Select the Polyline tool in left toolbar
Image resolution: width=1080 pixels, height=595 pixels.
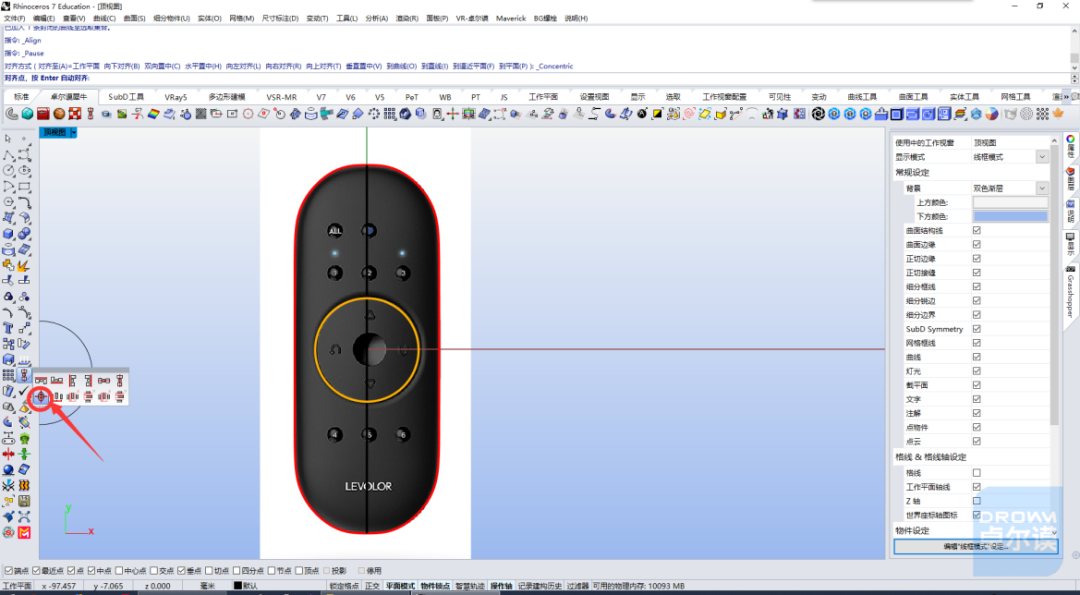(8, 155)
